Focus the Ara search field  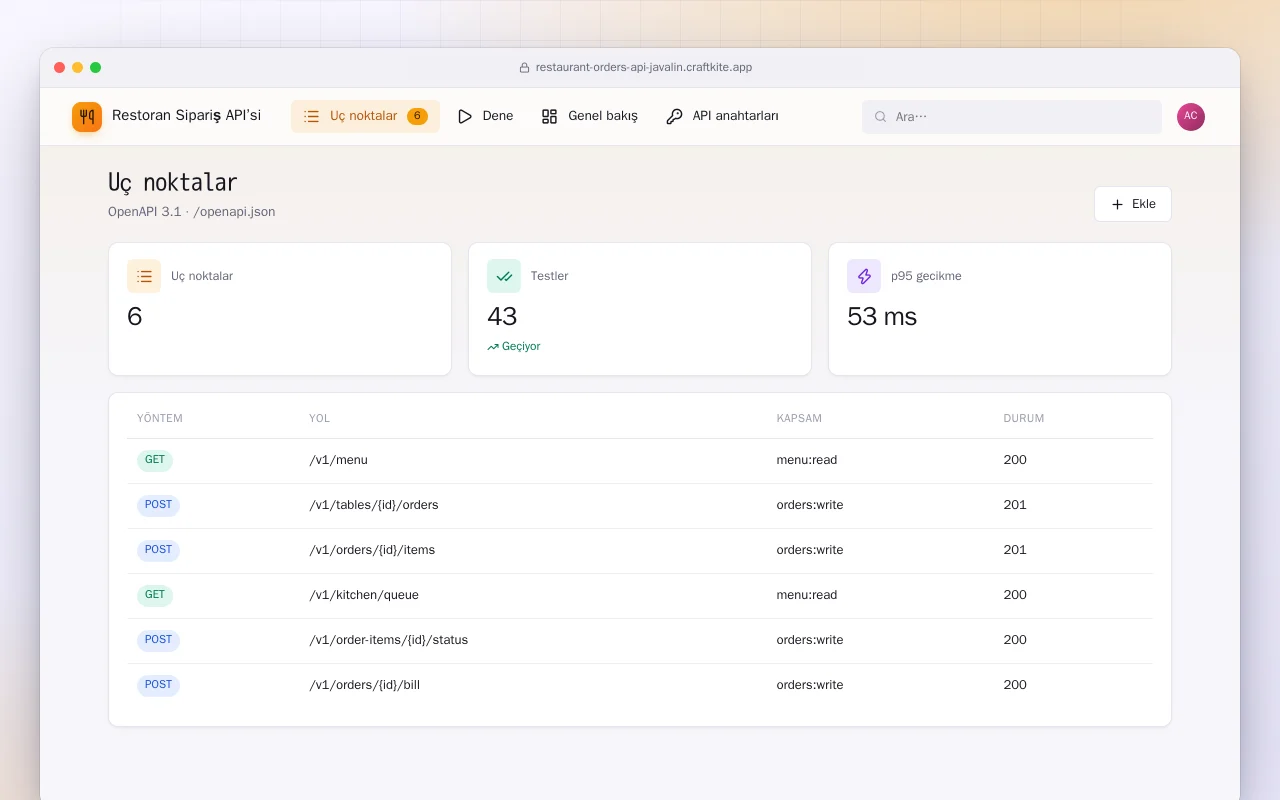tap(1012, 117)
